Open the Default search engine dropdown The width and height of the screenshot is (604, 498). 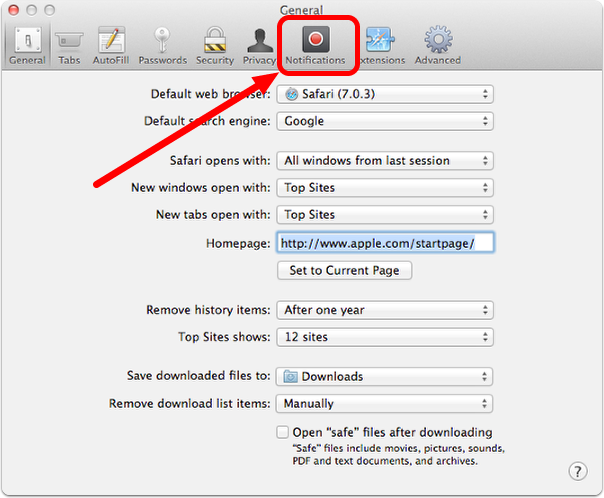(x=385, y=121)
